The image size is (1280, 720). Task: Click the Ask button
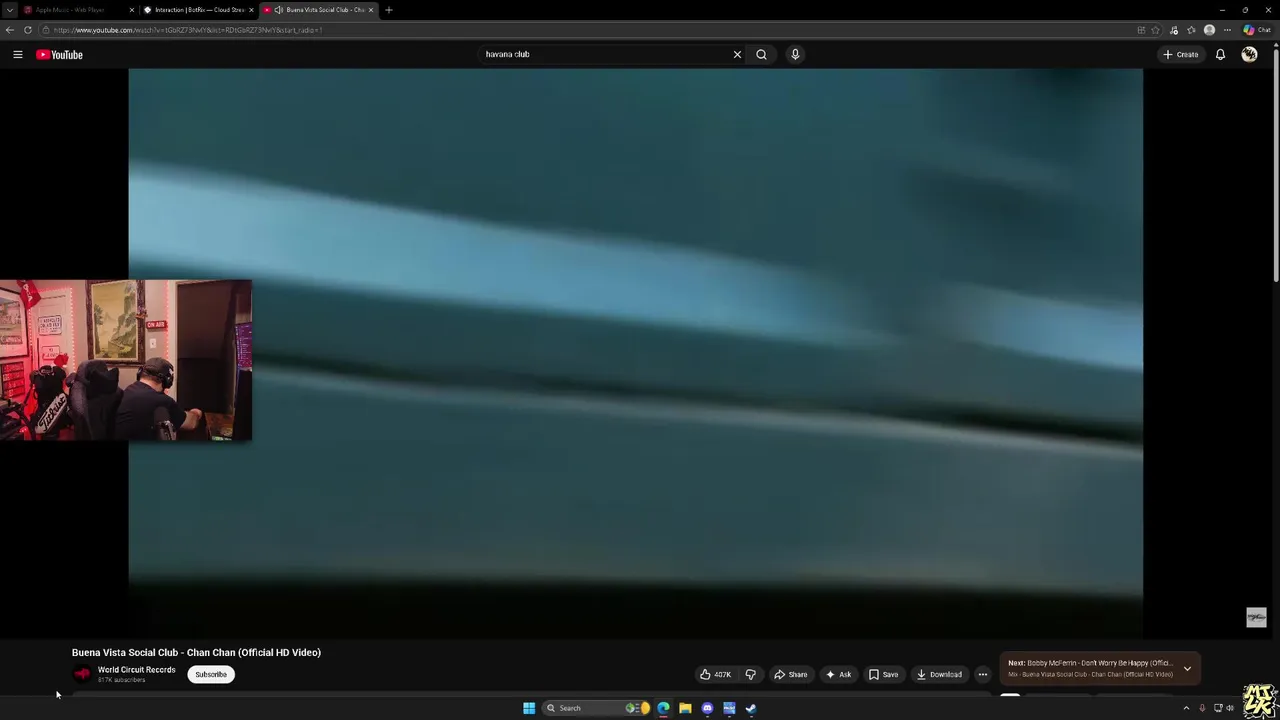838,674
